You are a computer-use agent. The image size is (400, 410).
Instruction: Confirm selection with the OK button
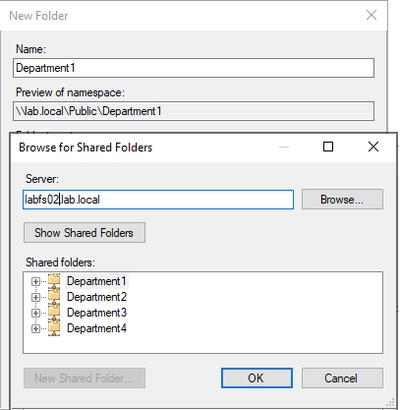(x=257, y=378)
